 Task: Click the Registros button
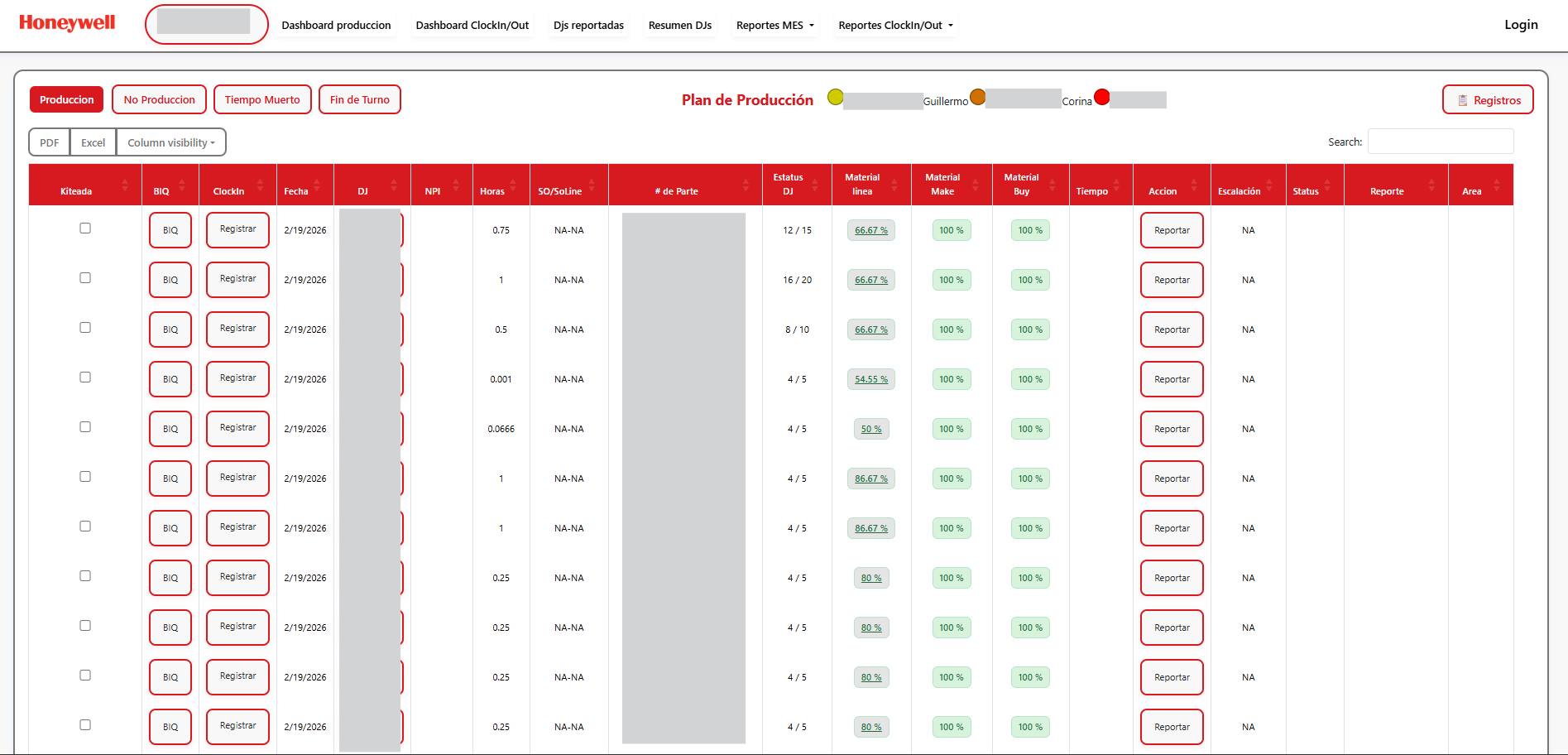point(1487,100)
